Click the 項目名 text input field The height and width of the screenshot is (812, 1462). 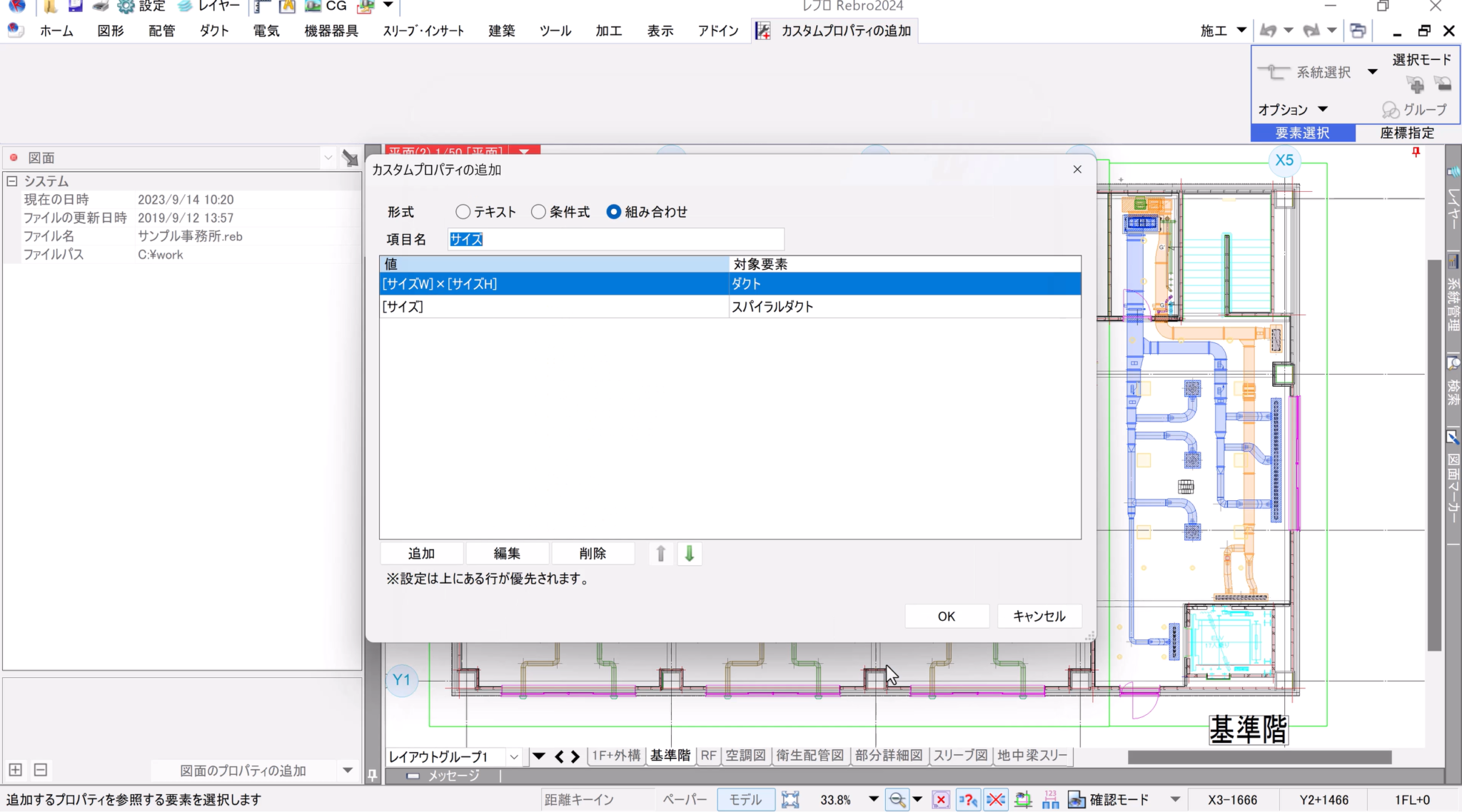(x=615, y=240)
